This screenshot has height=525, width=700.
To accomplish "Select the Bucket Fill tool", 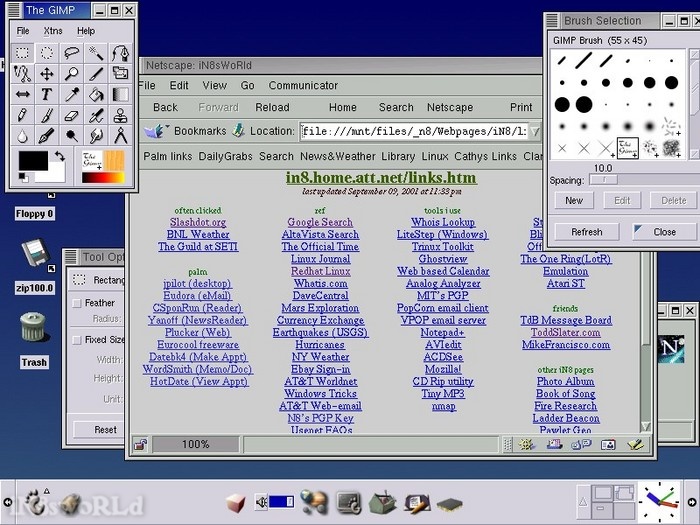I will point(96,94).
